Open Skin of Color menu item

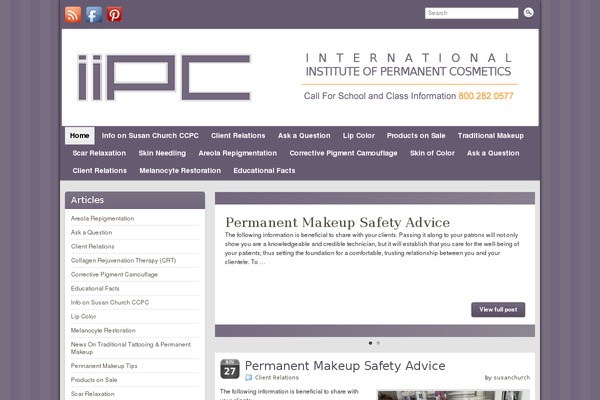coord(432,153)
